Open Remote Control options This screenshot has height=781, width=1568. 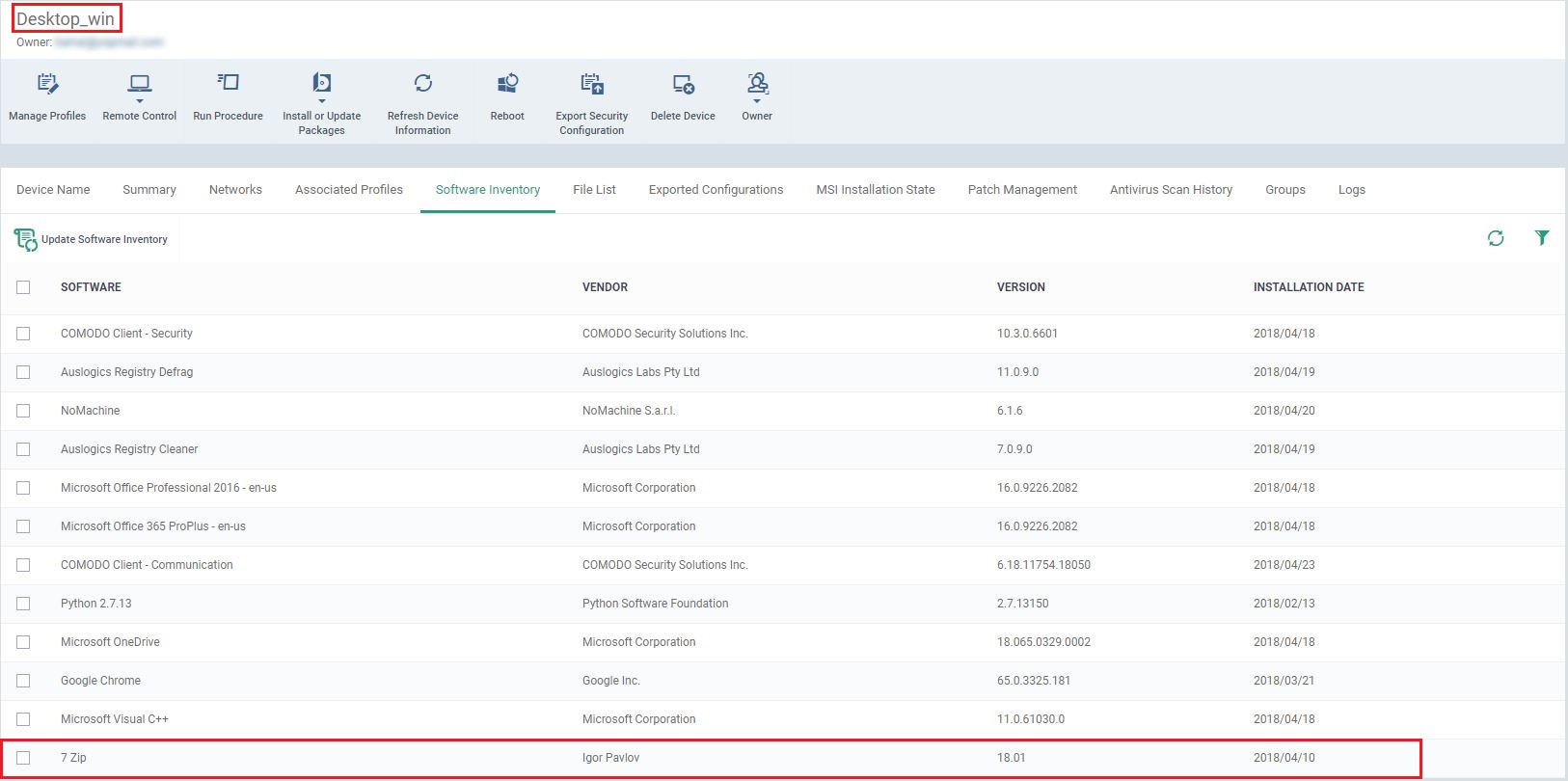pyautogui.click(x=140, y=85)
